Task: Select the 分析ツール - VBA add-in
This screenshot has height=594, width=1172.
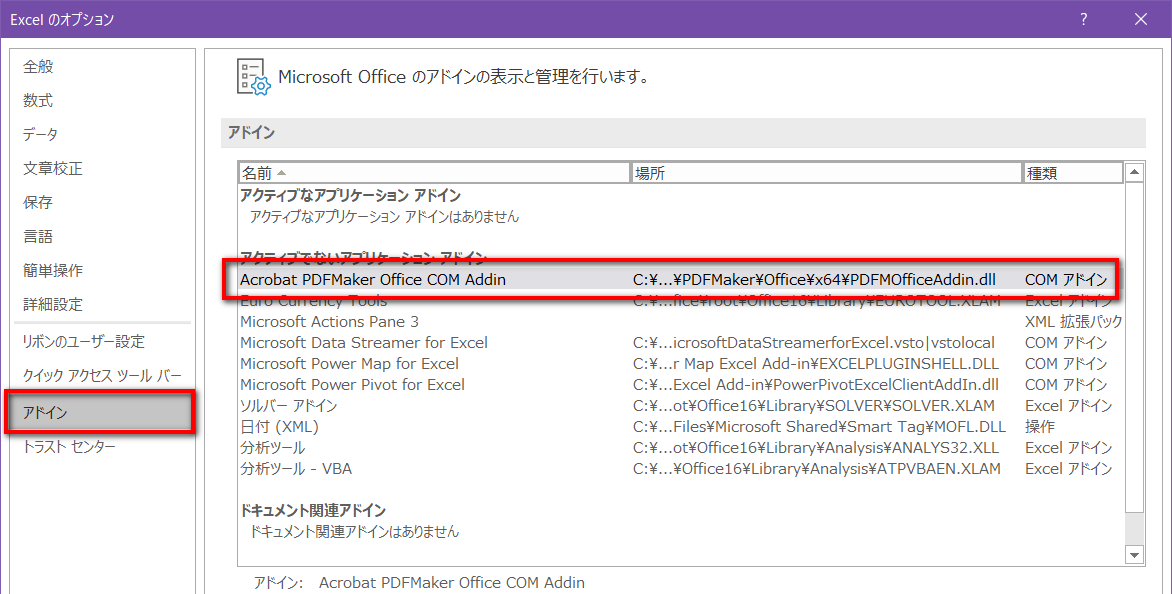Action: click(288, 468)
